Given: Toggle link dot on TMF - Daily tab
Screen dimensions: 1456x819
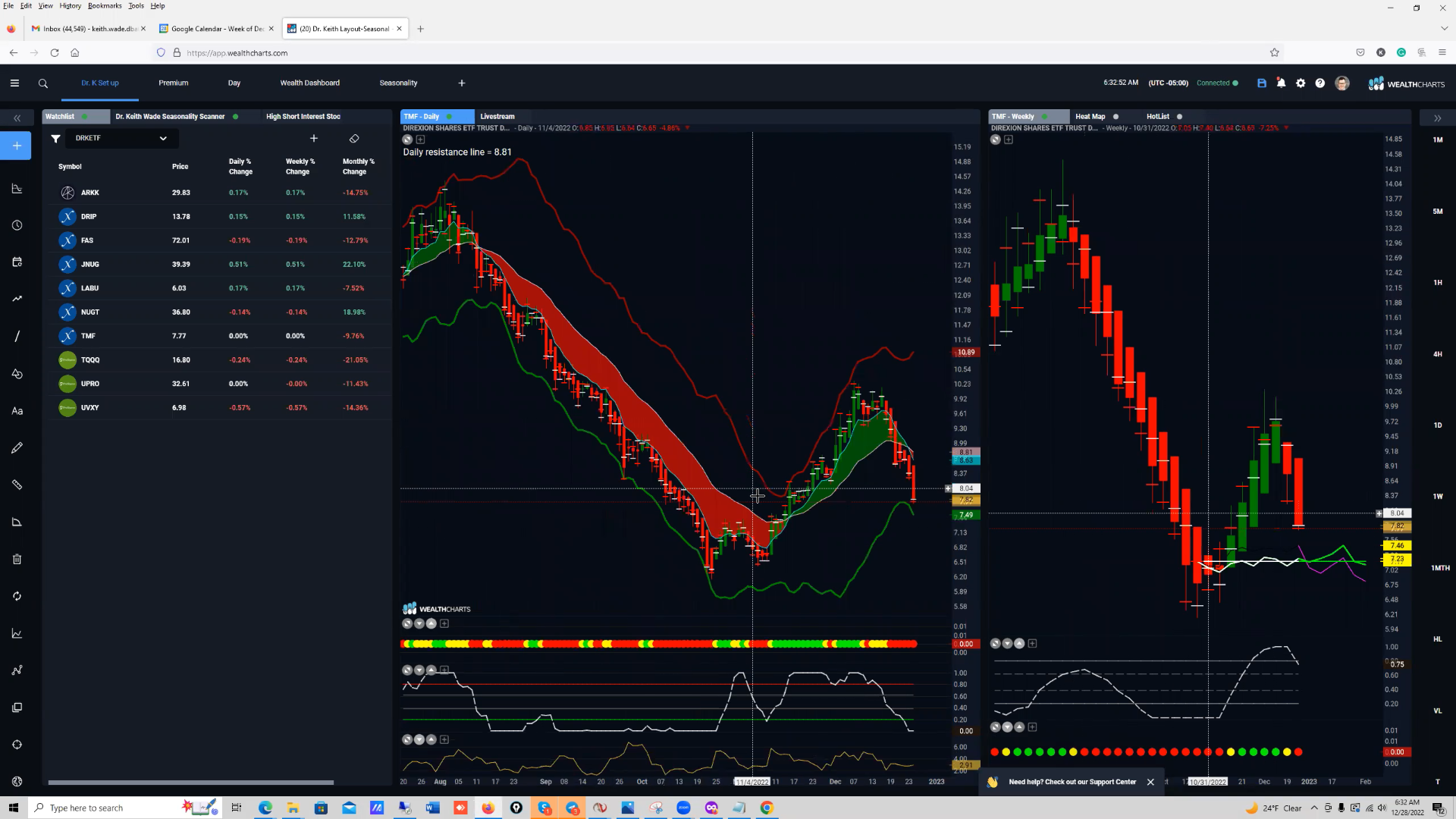Looking at the screenshot, I should pos(450,117).
